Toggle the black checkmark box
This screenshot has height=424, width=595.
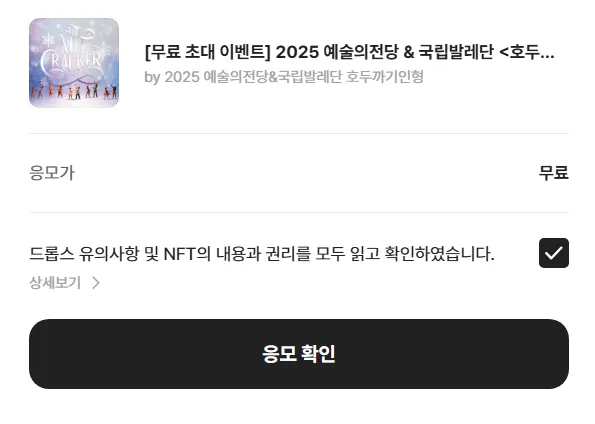tap(554, 253)
